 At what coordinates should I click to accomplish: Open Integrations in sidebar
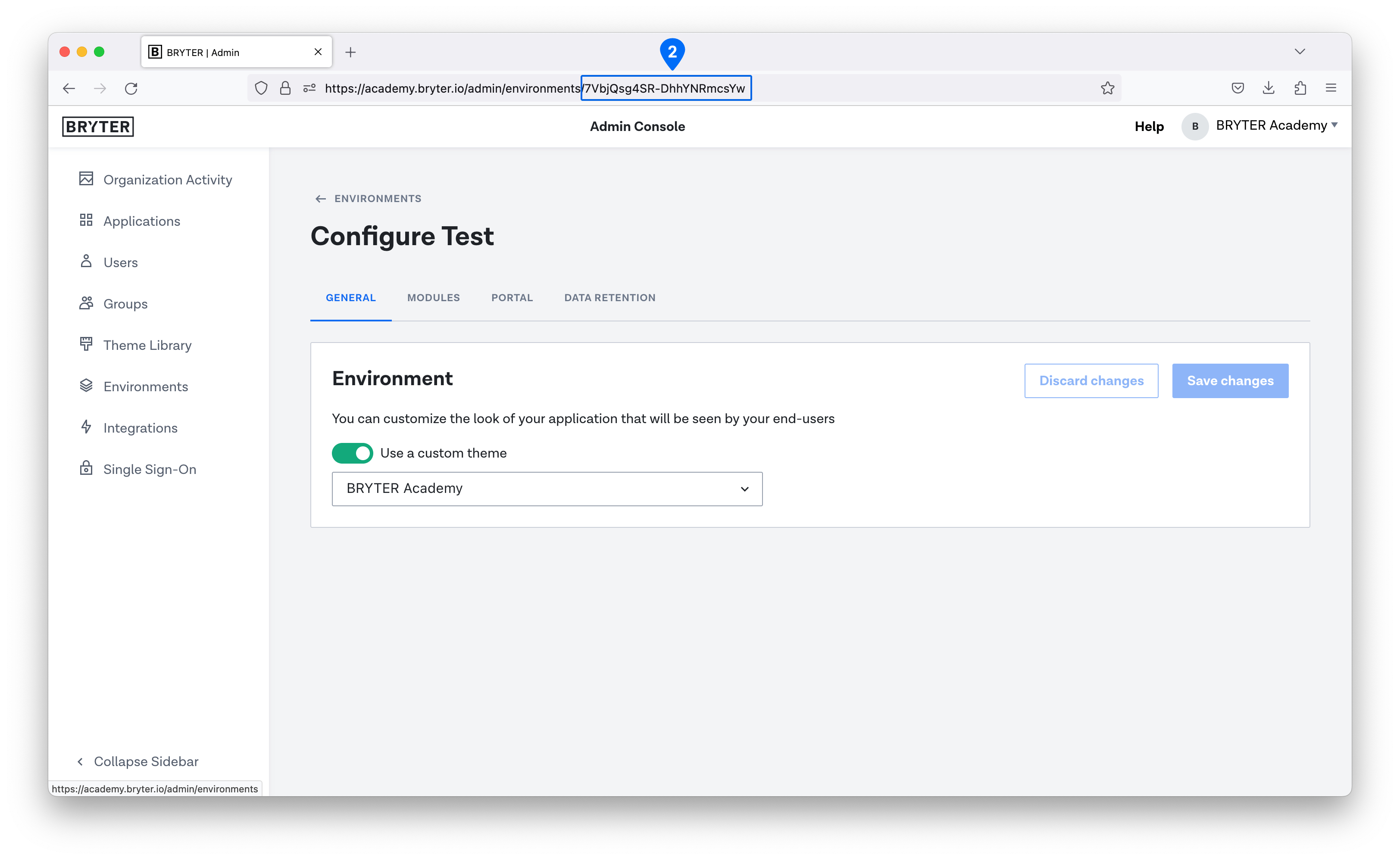pyautogui.click(x=141, y=428)
